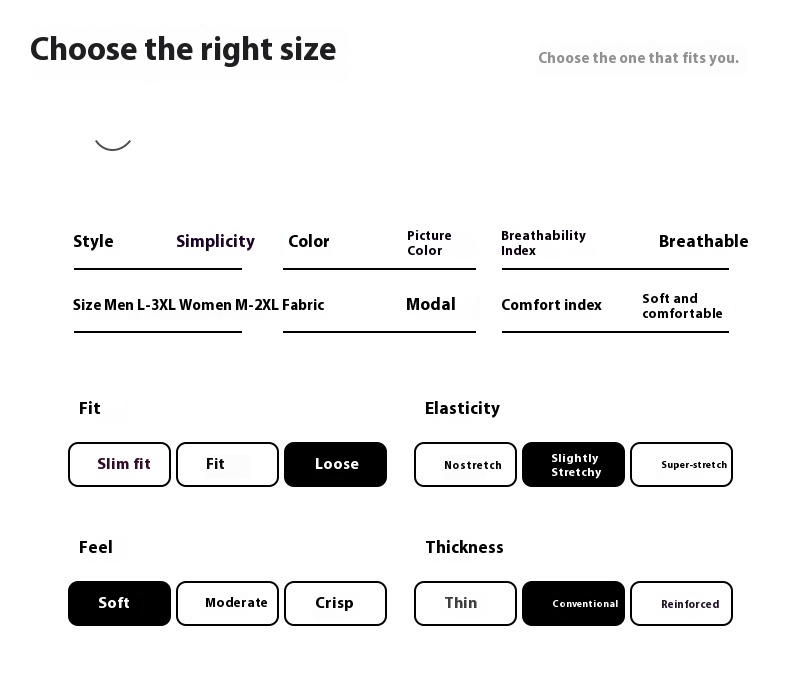This screenshot has width=790, height=677.
Task: Select the Loose fit option
Action: [x=335, y=465]
